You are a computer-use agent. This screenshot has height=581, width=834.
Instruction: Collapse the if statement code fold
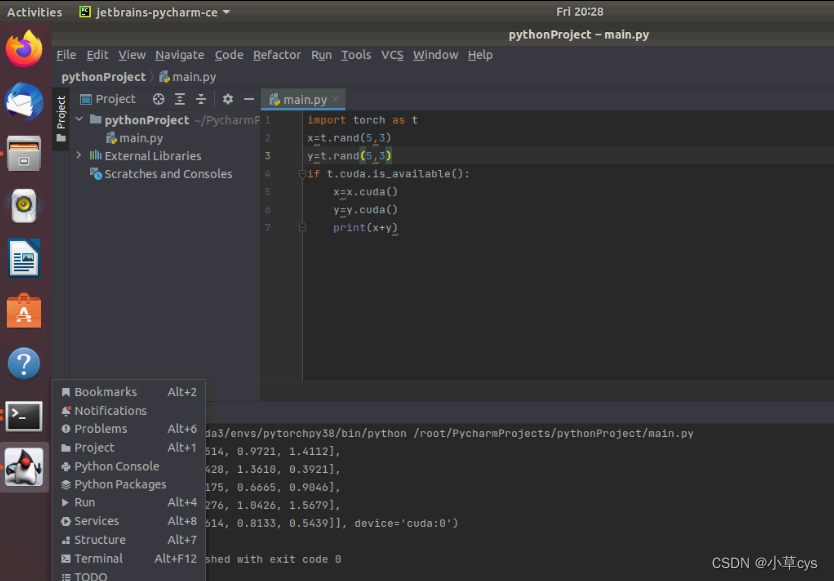pyautogui.click(x=301, y=173)
